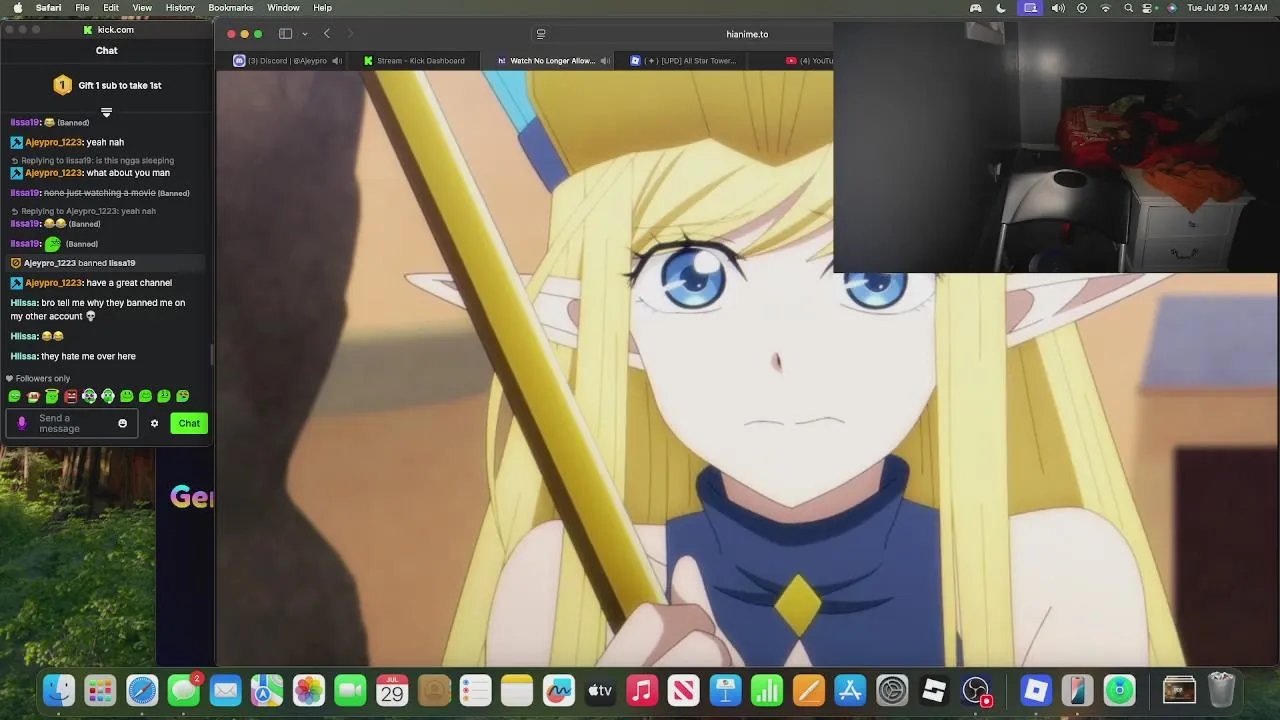Screen dimensions: 1280x720
Task: Open Numbers spreadsheet app in dock
Action: point(767,690)
